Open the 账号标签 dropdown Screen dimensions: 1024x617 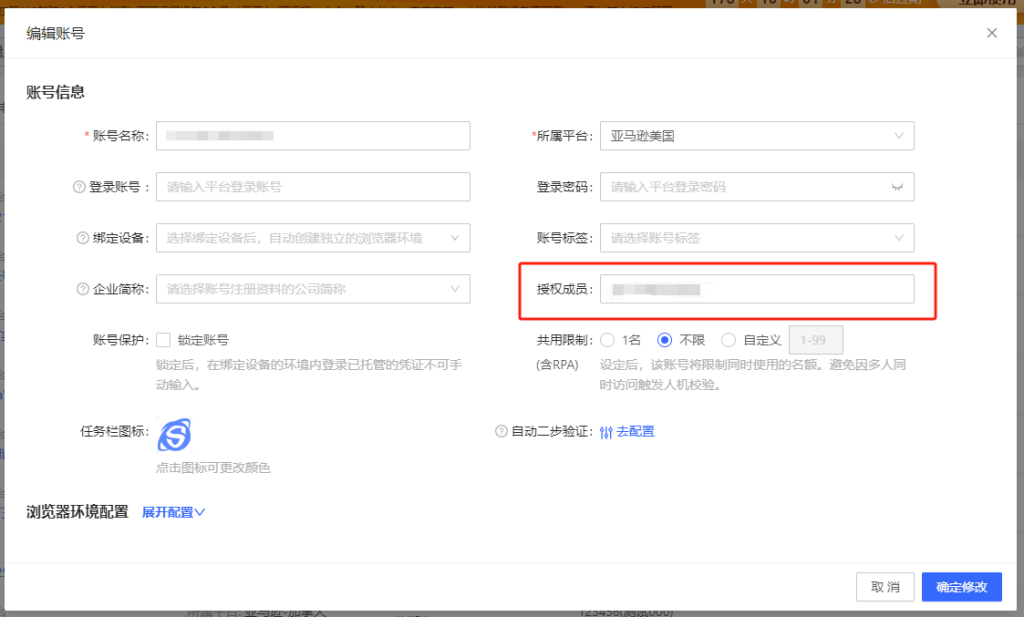point(756,238)
